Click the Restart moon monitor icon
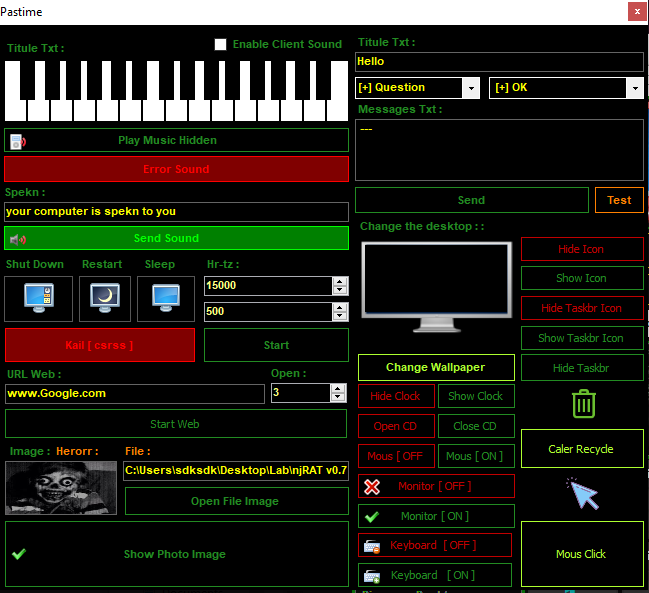649x593 pixels. click(x=104, y=297)
